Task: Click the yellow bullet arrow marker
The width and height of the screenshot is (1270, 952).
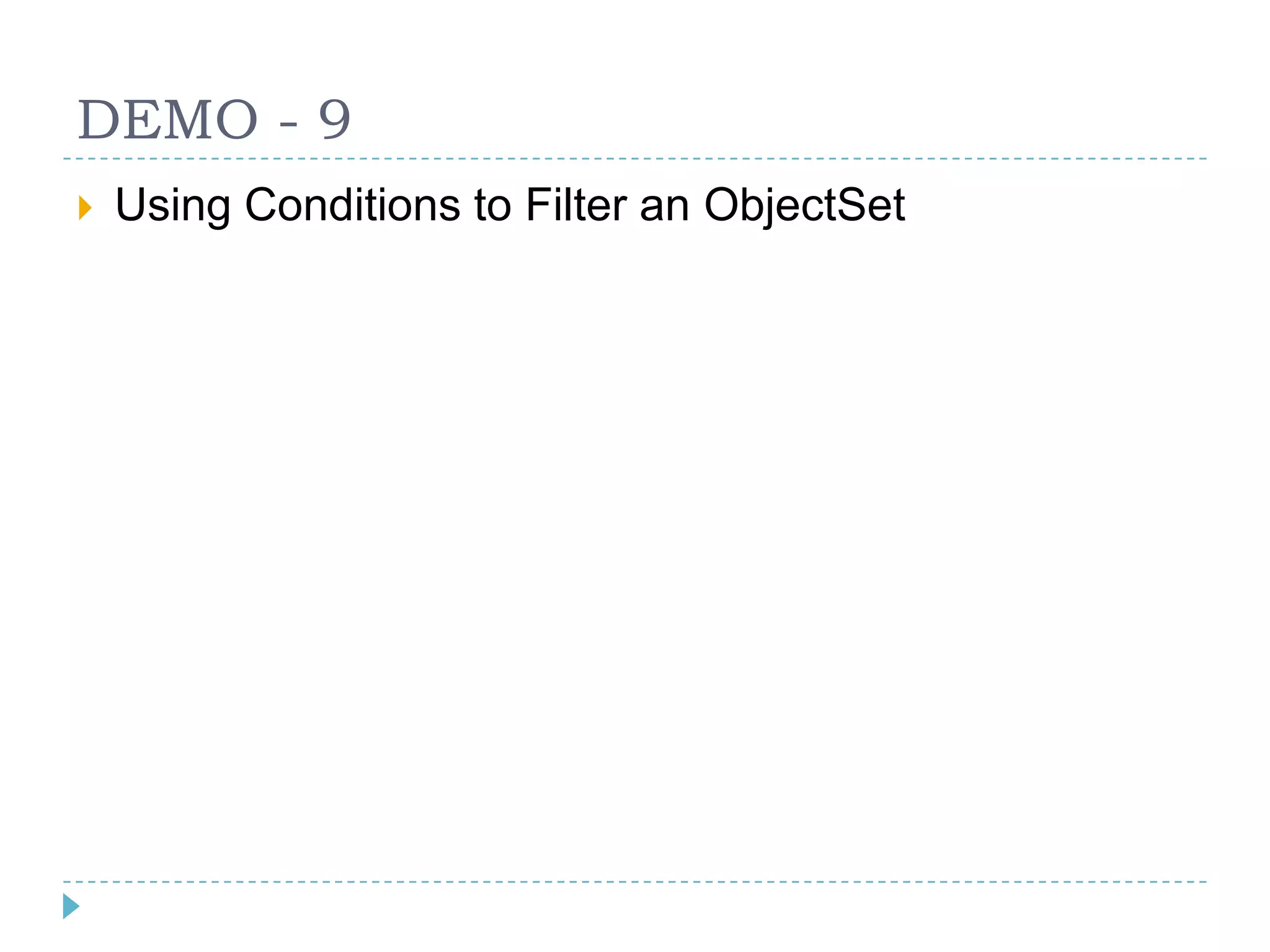Action: click(x=85, y=208)
